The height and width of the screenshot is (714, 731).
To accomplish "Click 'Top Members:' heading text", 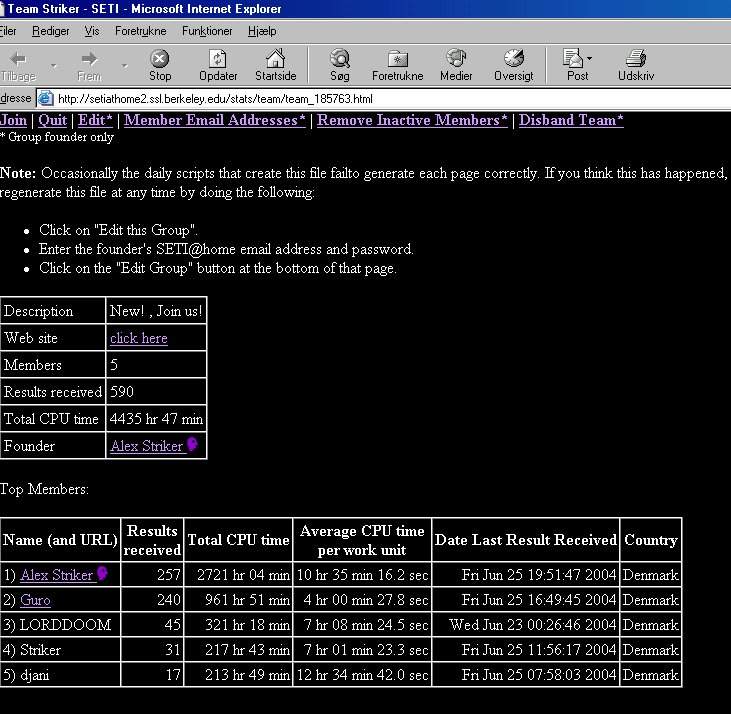I will [x=44, y=489].
